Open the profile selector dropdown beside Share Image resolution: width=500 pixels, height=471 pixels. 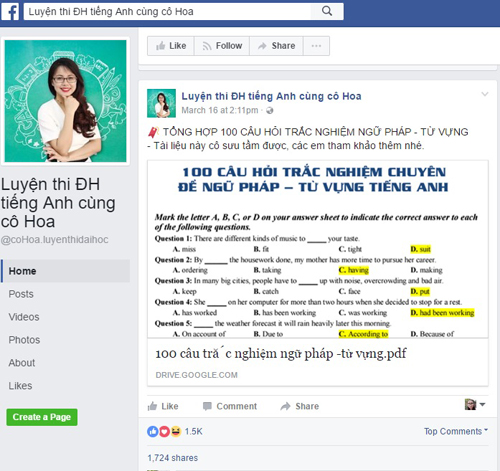(x=475, y=404)
